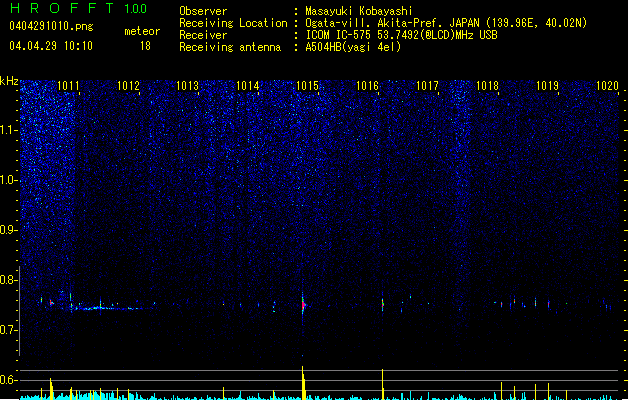Image resolution: width=629 pixels, height=400 pixels.
Task: Click the 1019 time marker
Action: click(x=547, y=86)
